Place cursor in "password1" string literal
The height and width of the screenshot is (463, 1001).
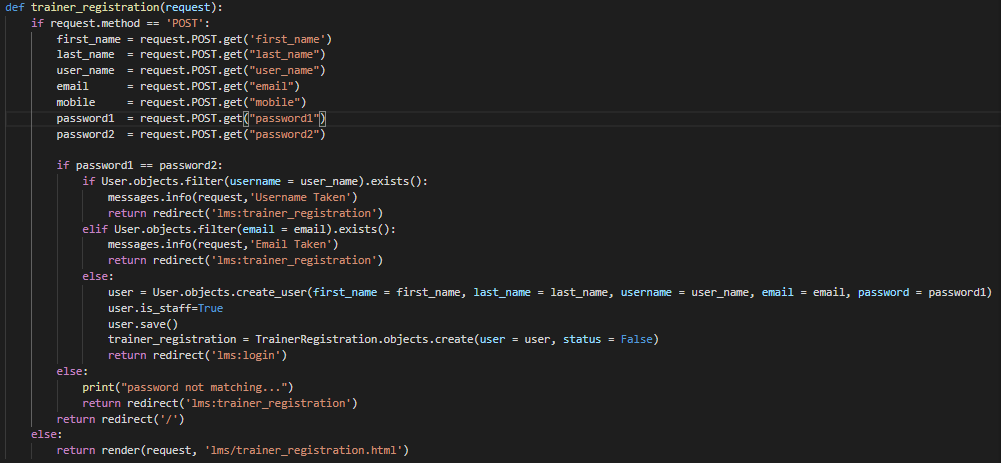(285, 118)
